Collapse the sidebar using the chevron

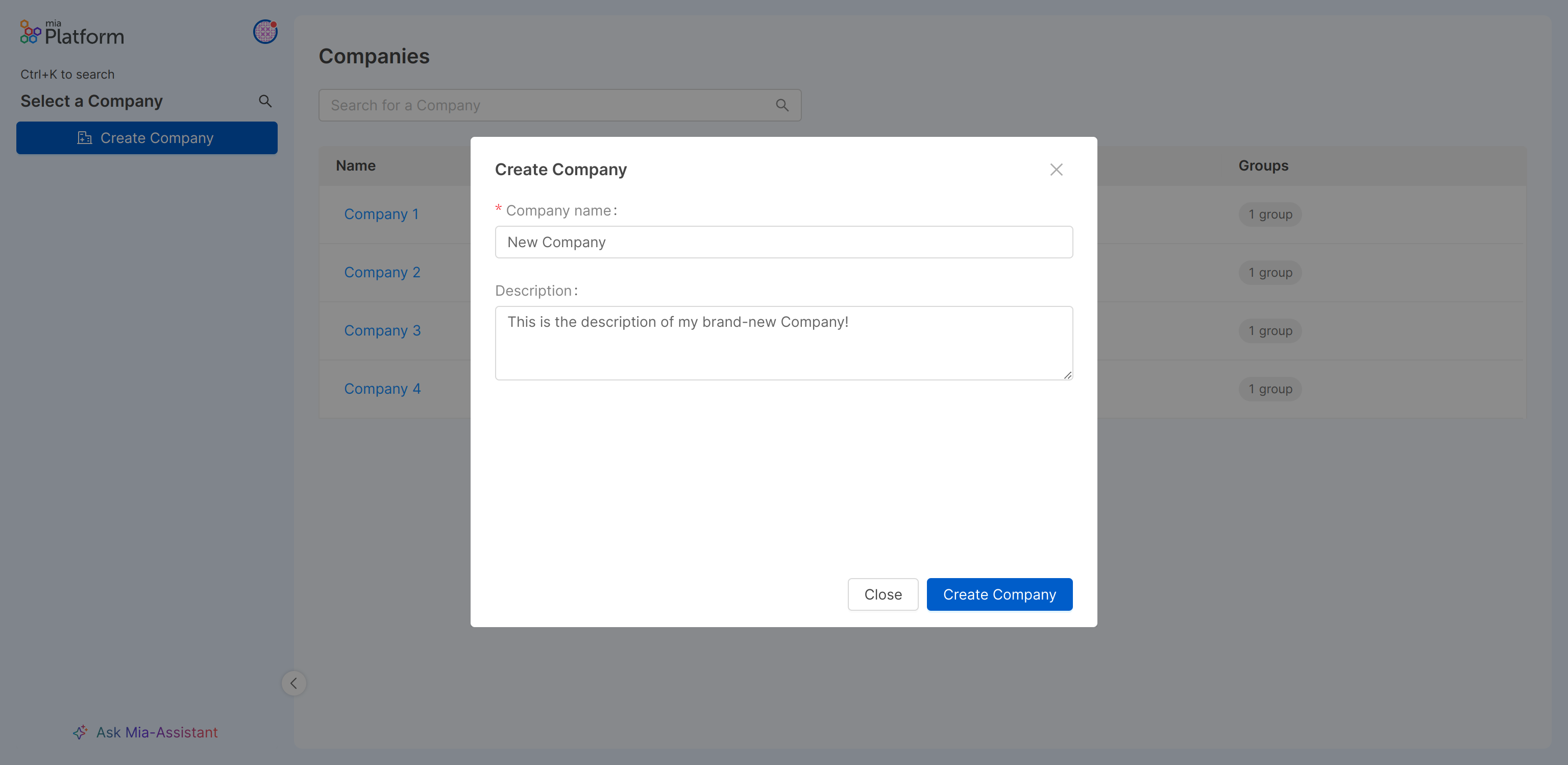coord(294,683)
